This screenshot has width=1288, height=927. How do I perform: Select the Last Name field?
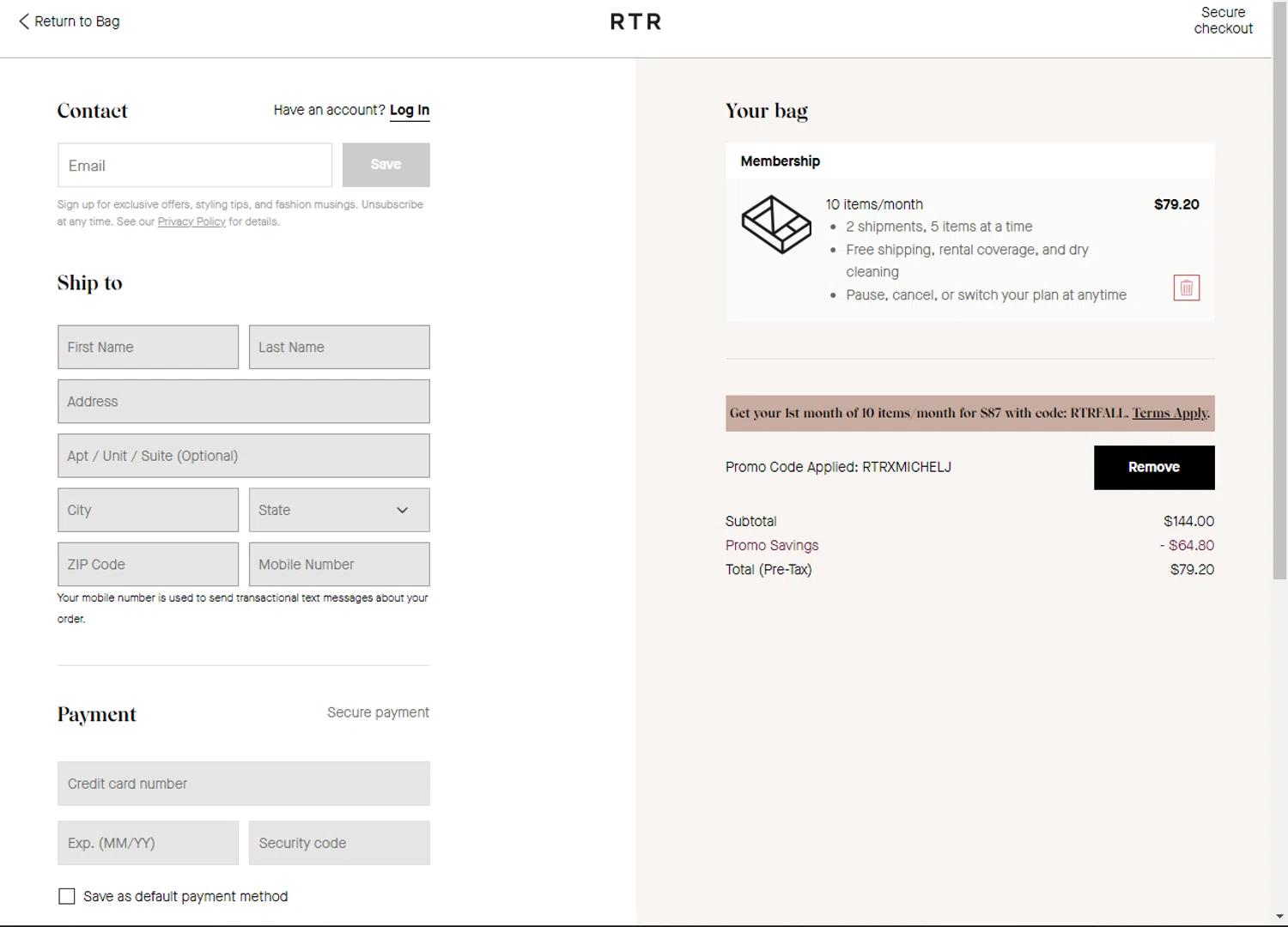[x=339, y=348]
